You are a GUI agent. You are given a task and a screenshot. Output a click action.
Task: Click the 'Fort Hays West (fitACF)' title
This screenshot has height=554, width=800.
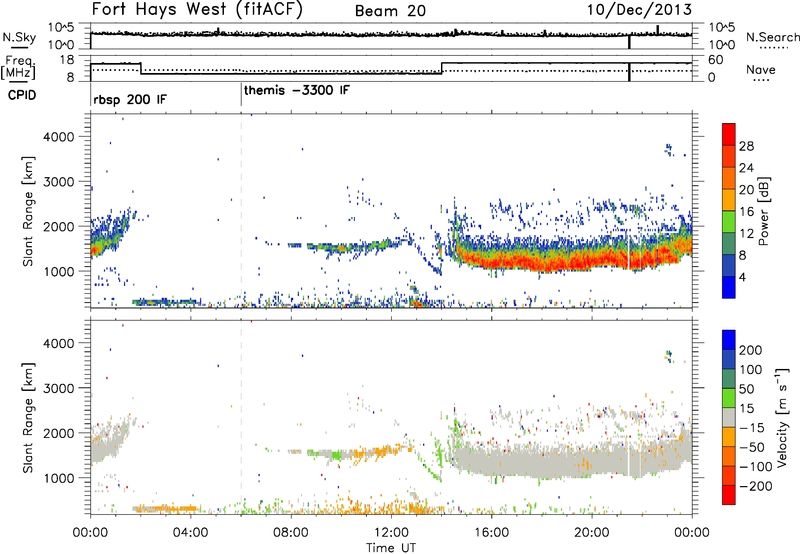click(x=197, y=9)
